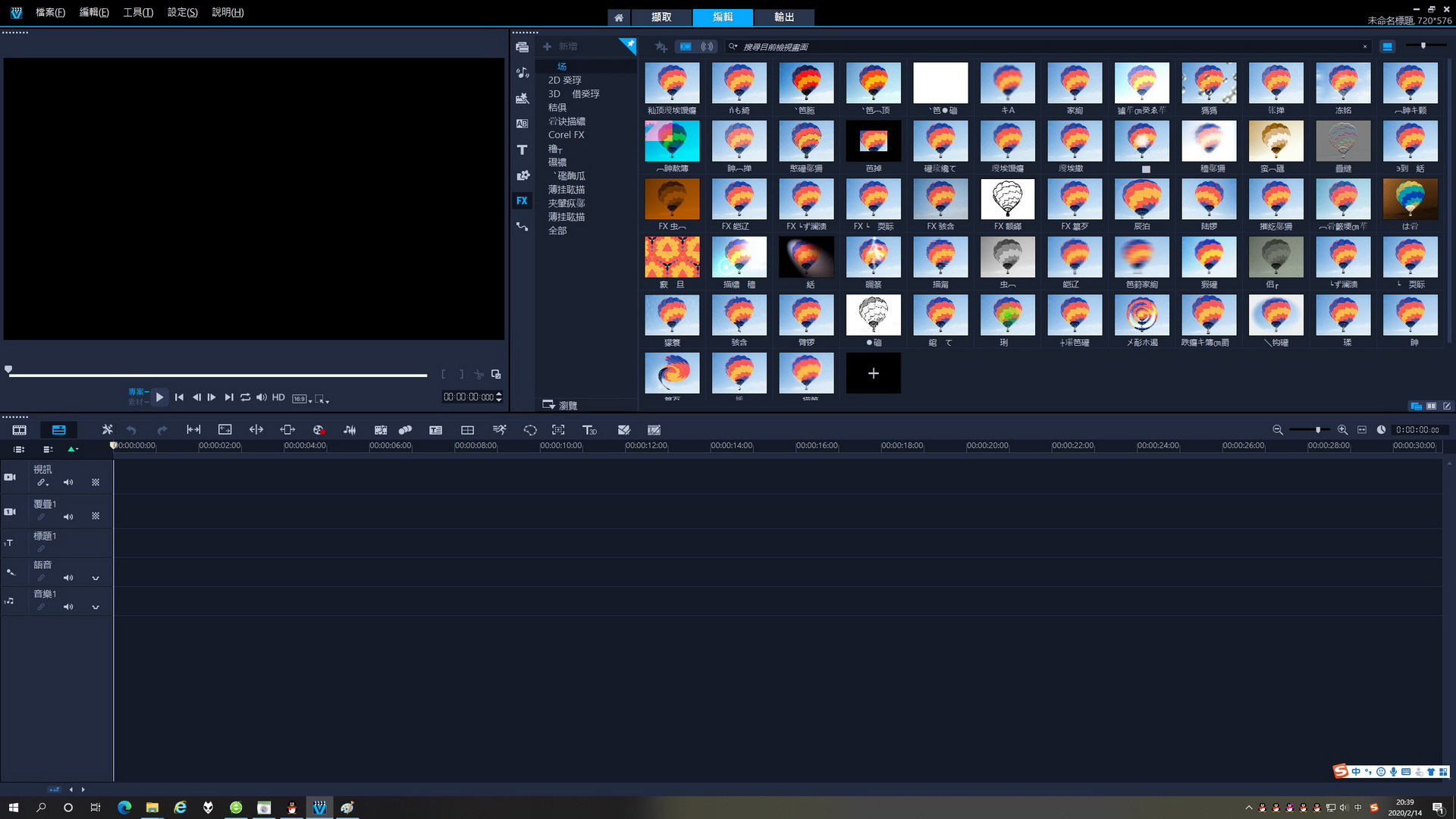Screen dimensions: 1456x819
Task: Click the scissors split clip icon
Action: click(x=479, y=375)
